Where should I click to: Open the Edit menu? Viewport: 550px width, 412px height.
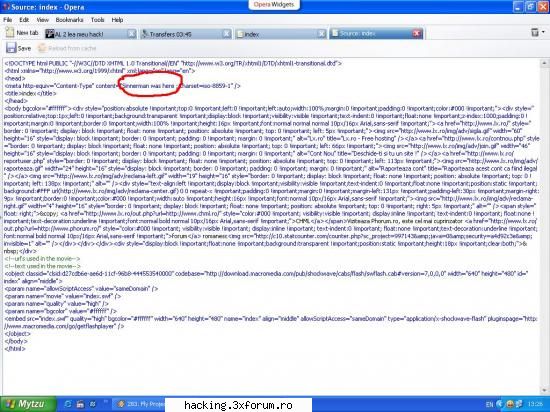(x=24, y=20)
